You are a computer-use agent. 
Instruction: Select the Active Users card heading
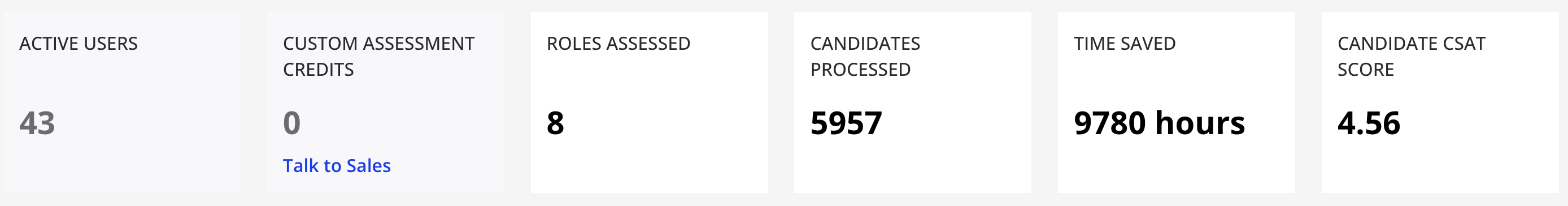[x=79, y=44]
